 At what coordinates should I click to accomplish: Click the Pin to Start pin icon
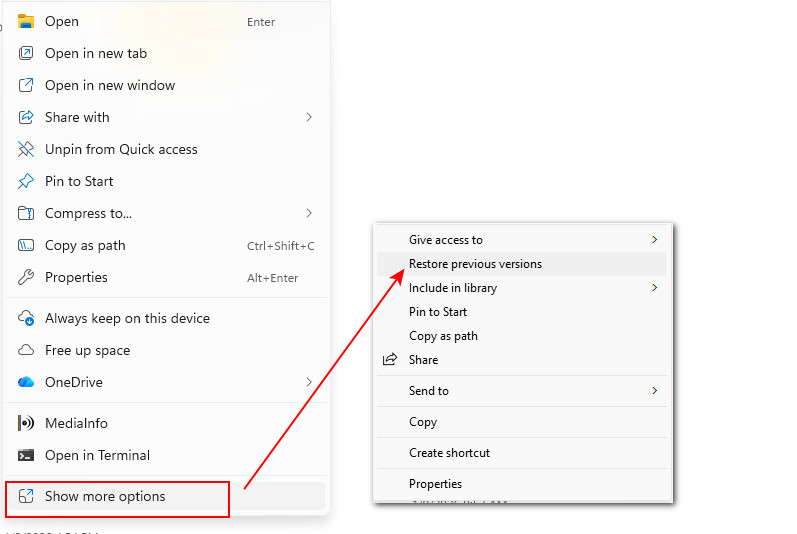[26, 181]
